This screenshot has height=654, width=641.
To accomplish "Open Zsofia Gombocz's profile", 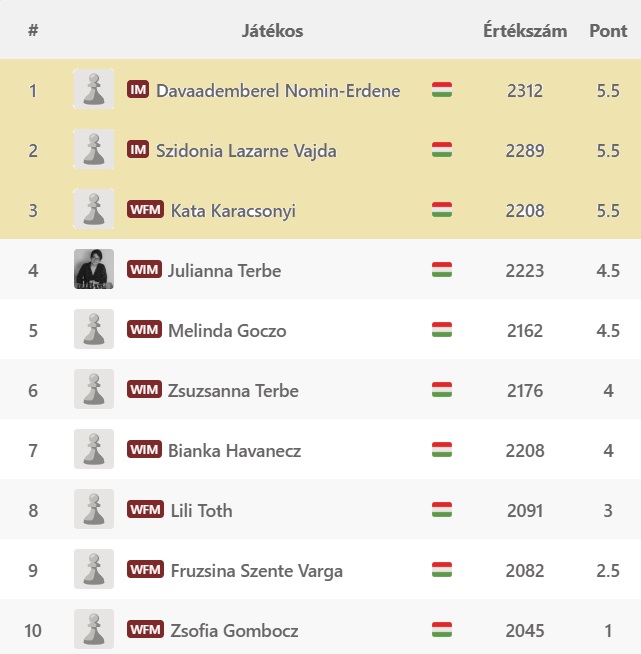I will pos(234,630).
